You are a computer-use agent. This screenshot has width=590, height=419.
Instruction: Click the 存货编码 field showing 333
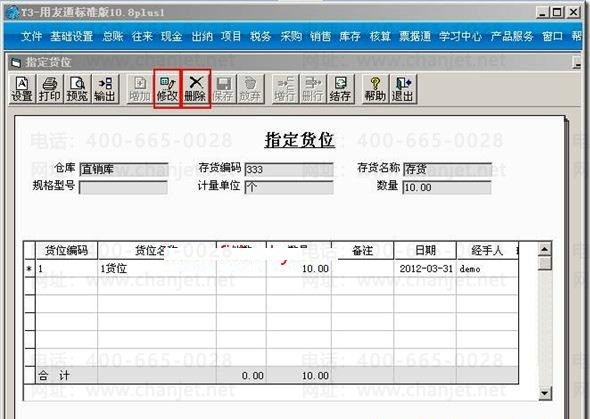coord(289,169)
